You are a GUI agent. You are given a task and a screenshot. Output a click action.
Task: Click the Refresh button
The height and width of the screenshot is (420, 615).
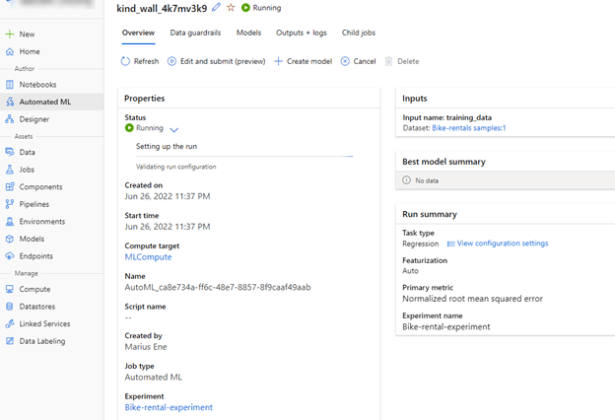[139, 61]
